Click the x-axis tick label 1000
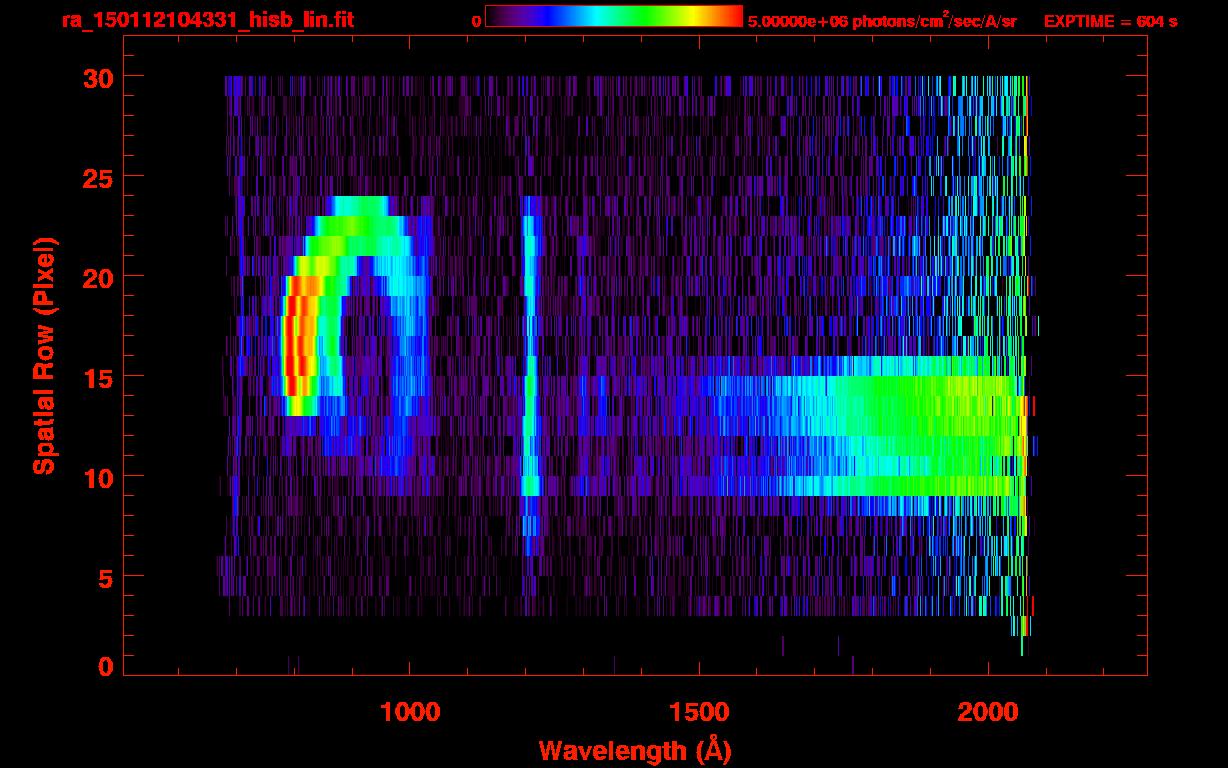This screenshot has height=768, width=1228. [410, 712]
